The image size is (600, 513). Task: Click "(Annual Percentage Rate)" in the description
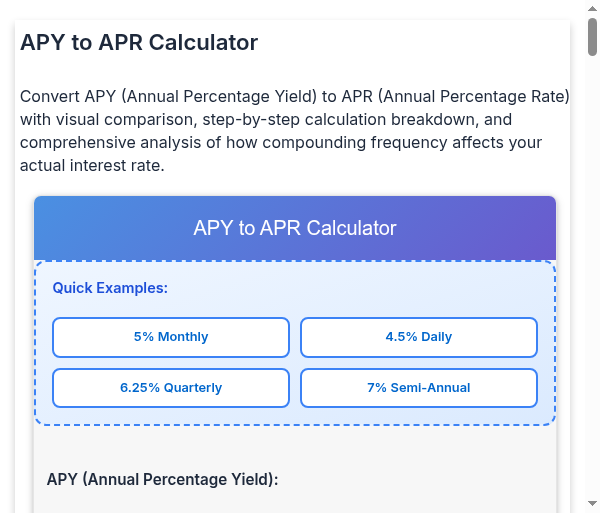(475, 97)
